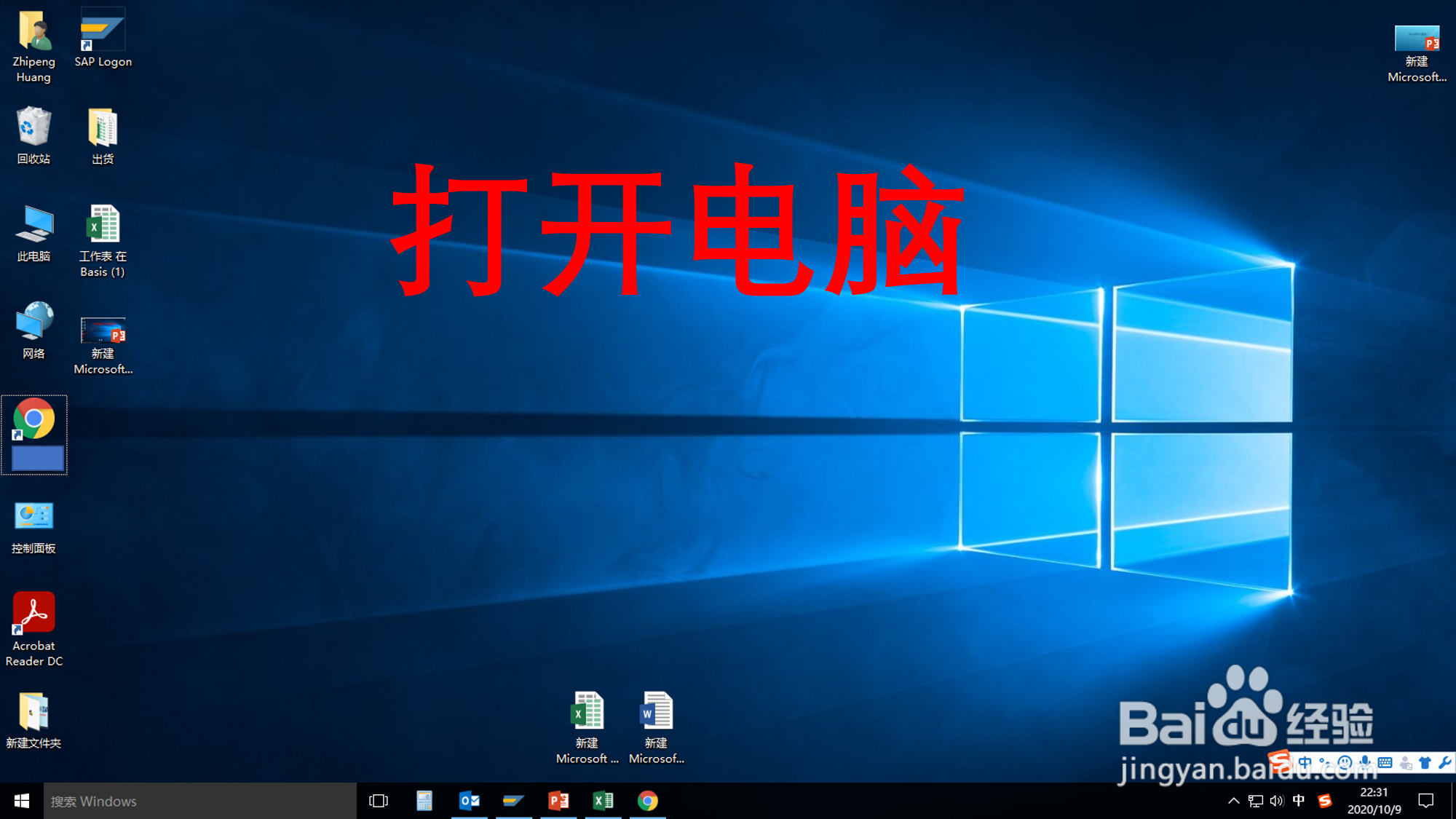Open the Windows Start menu
The image size is (1456, 819).
[x=22, y=801]
